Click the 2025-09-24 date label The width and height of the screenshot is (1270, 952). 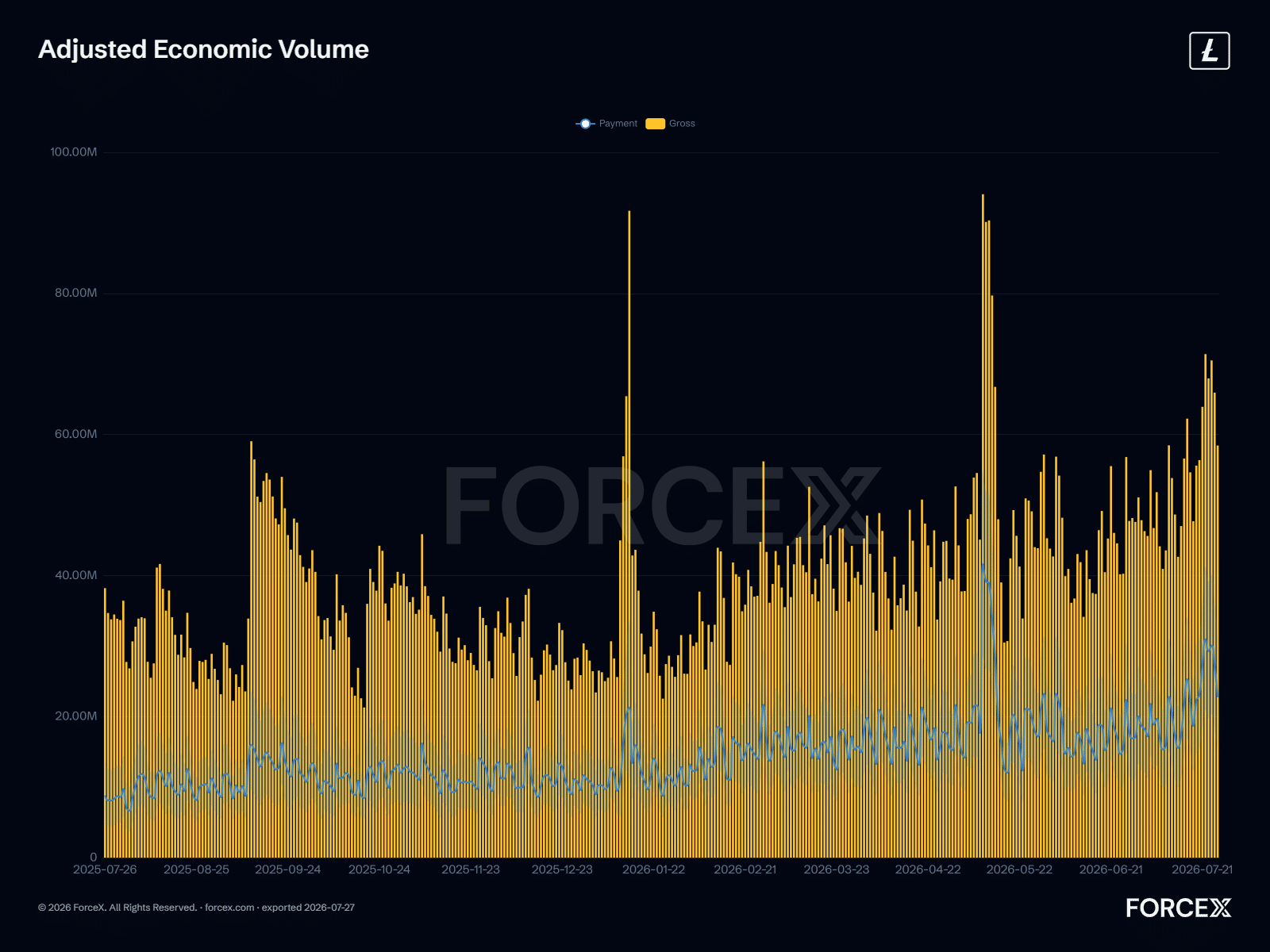click(288, 869)
